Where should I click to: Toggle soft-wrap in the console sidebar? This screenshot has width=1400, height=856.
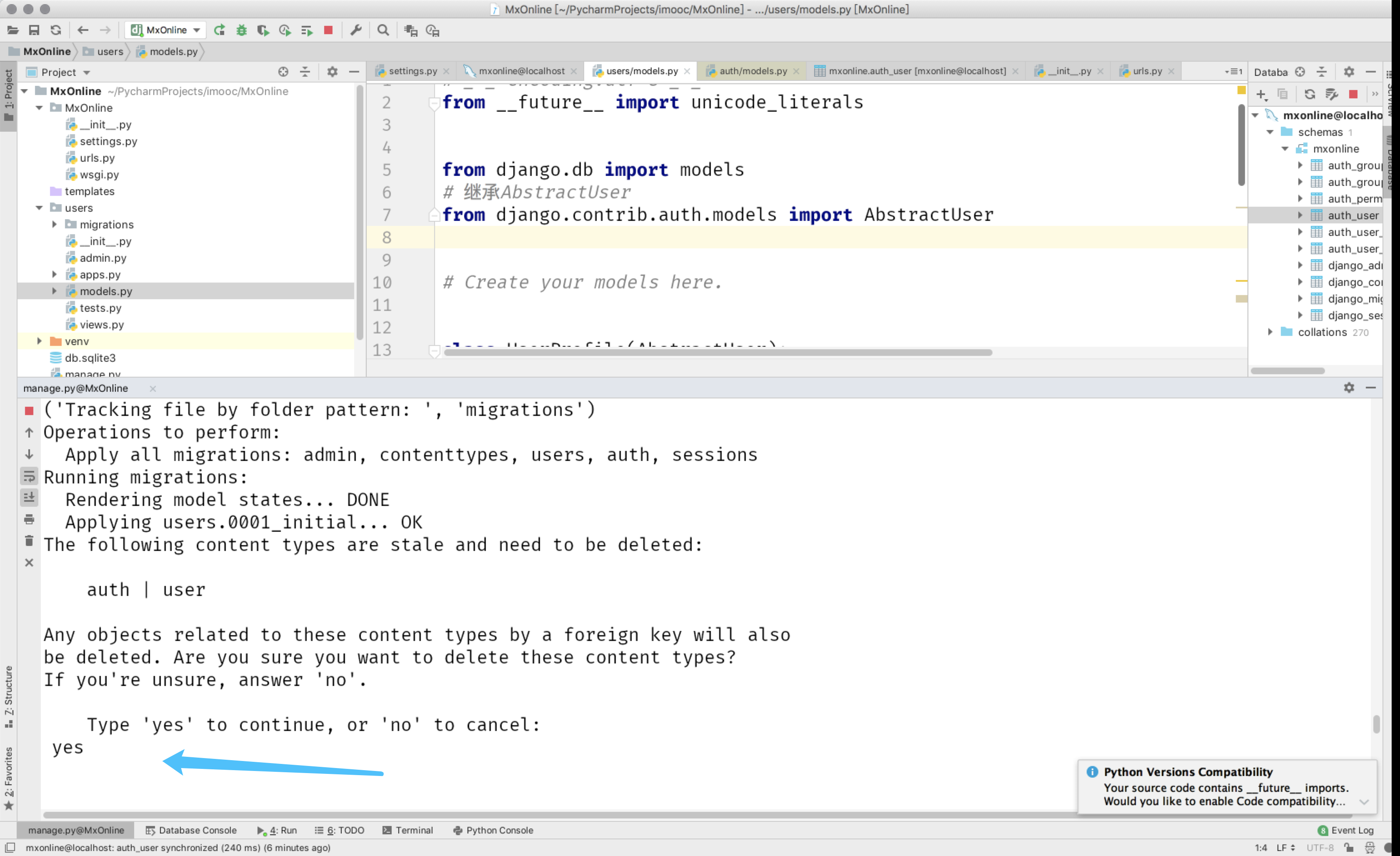29,476
